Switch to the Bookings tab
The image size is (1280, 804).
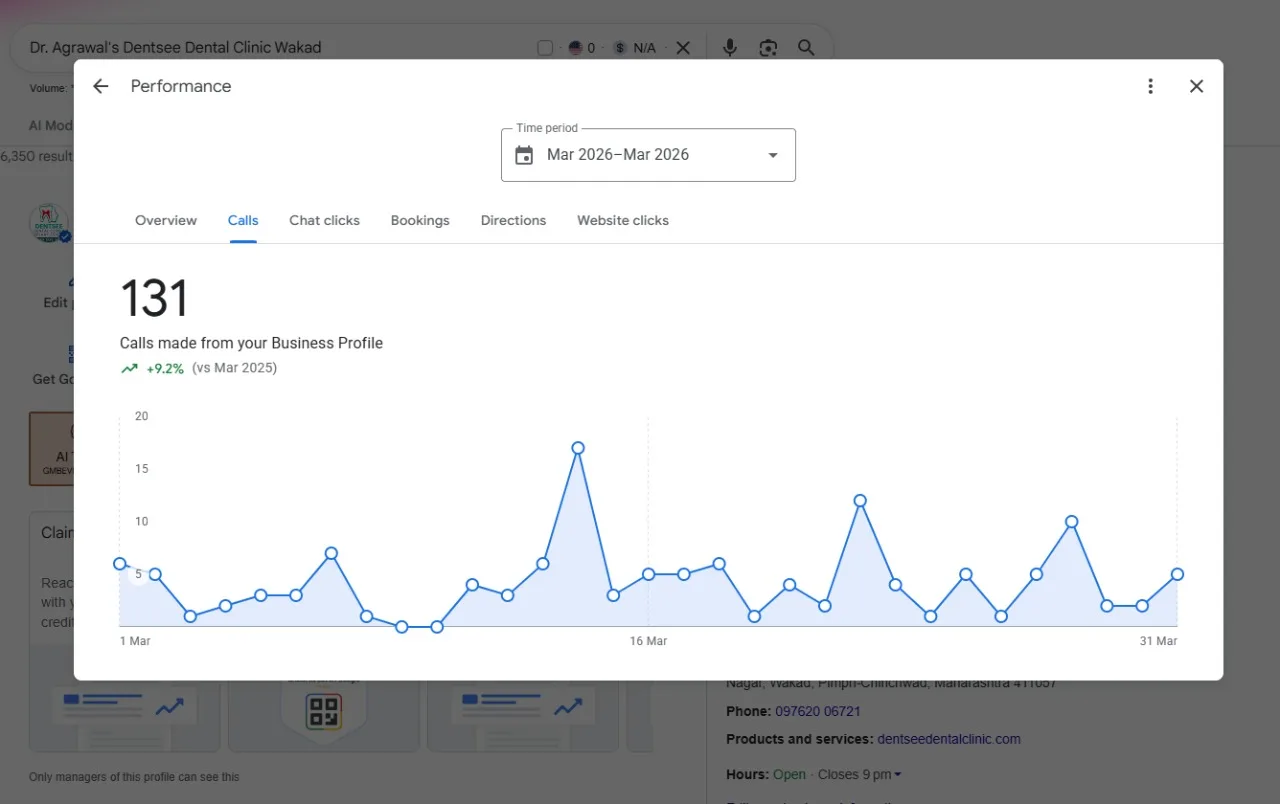[x=420, y=220]
